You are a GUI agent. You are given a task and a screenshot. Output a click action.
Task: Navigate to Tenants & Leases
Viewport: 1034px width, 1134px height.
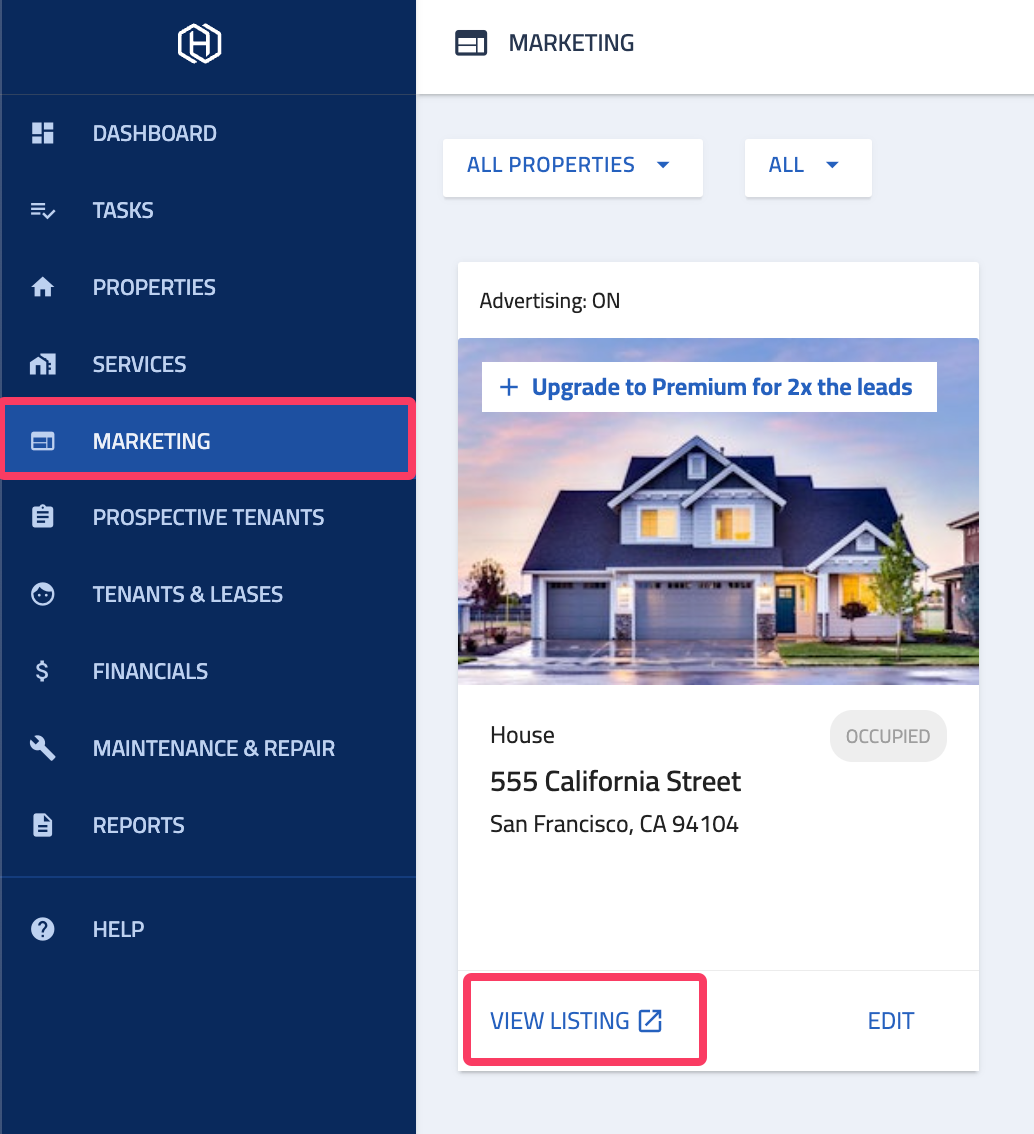[208, 594]
